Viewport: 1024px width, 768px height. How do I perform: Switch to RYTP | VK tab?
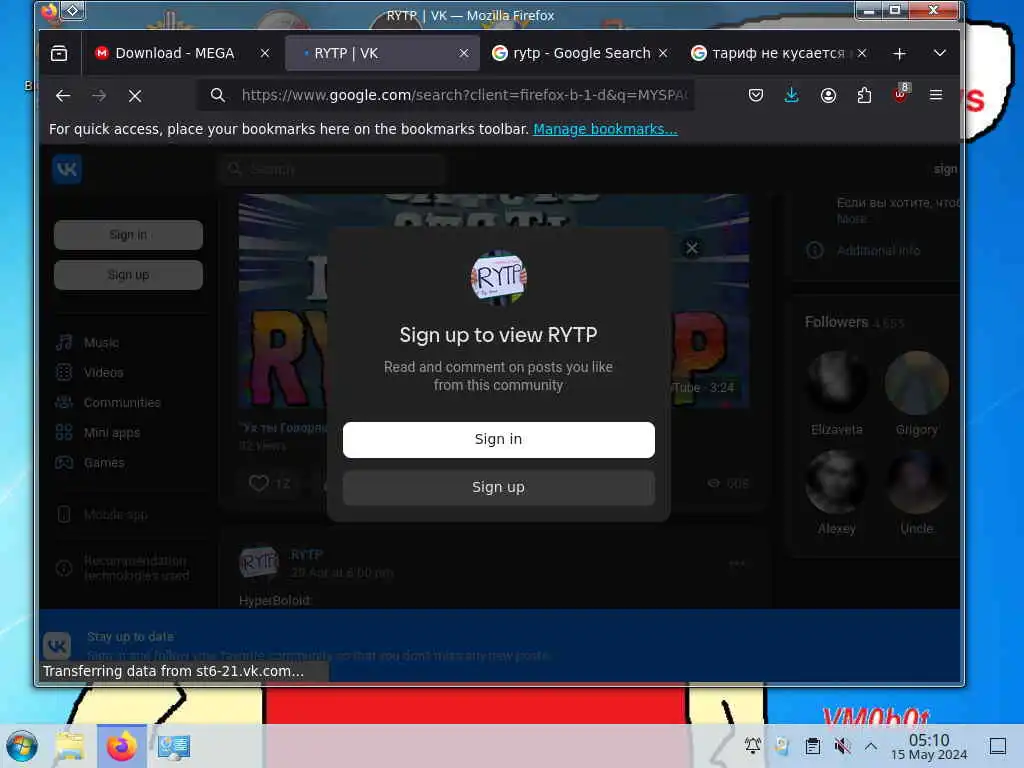(382, 54)
